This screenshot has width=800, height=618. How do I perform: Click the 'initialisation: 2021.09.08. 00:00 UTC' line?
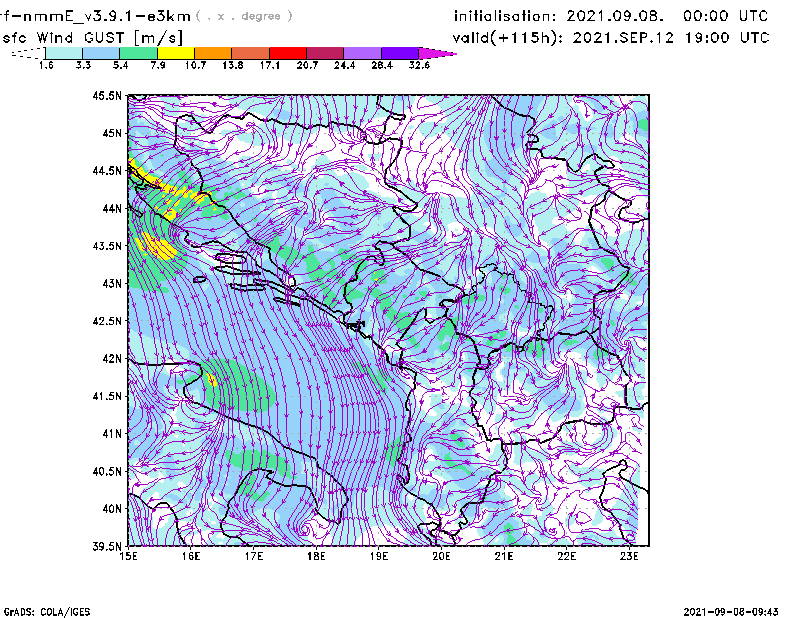(x=611, y=16)
